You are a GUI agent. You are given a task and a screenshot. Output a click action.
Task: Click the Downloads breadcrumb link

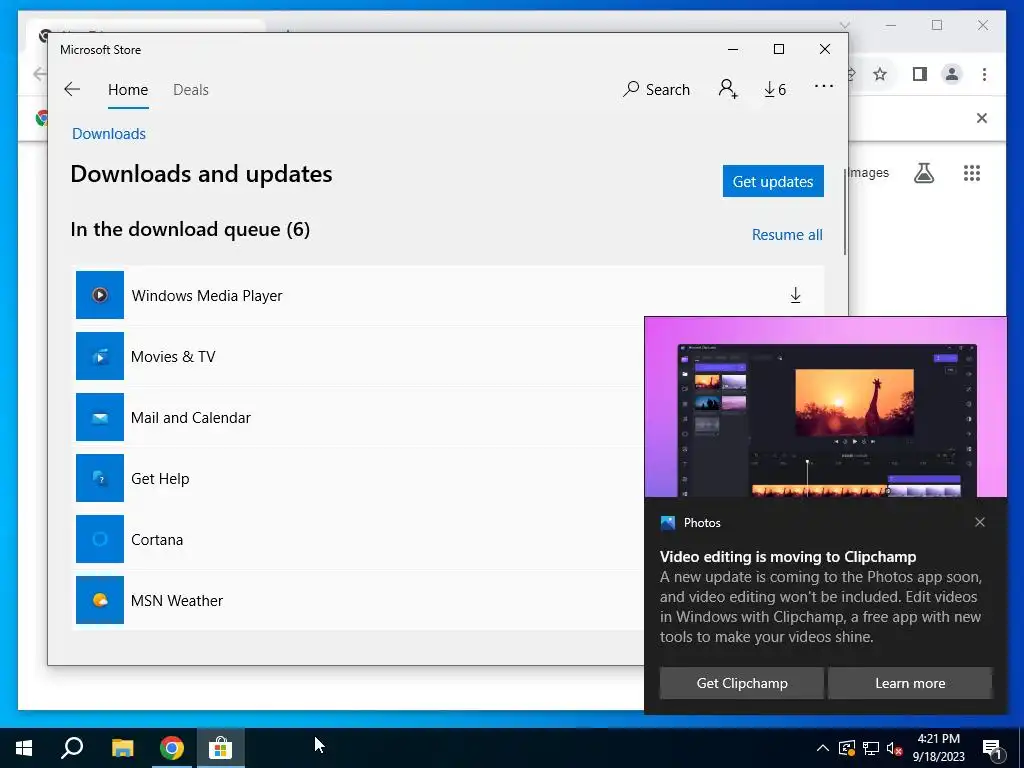pyautogui.click(x=109, y=133)
